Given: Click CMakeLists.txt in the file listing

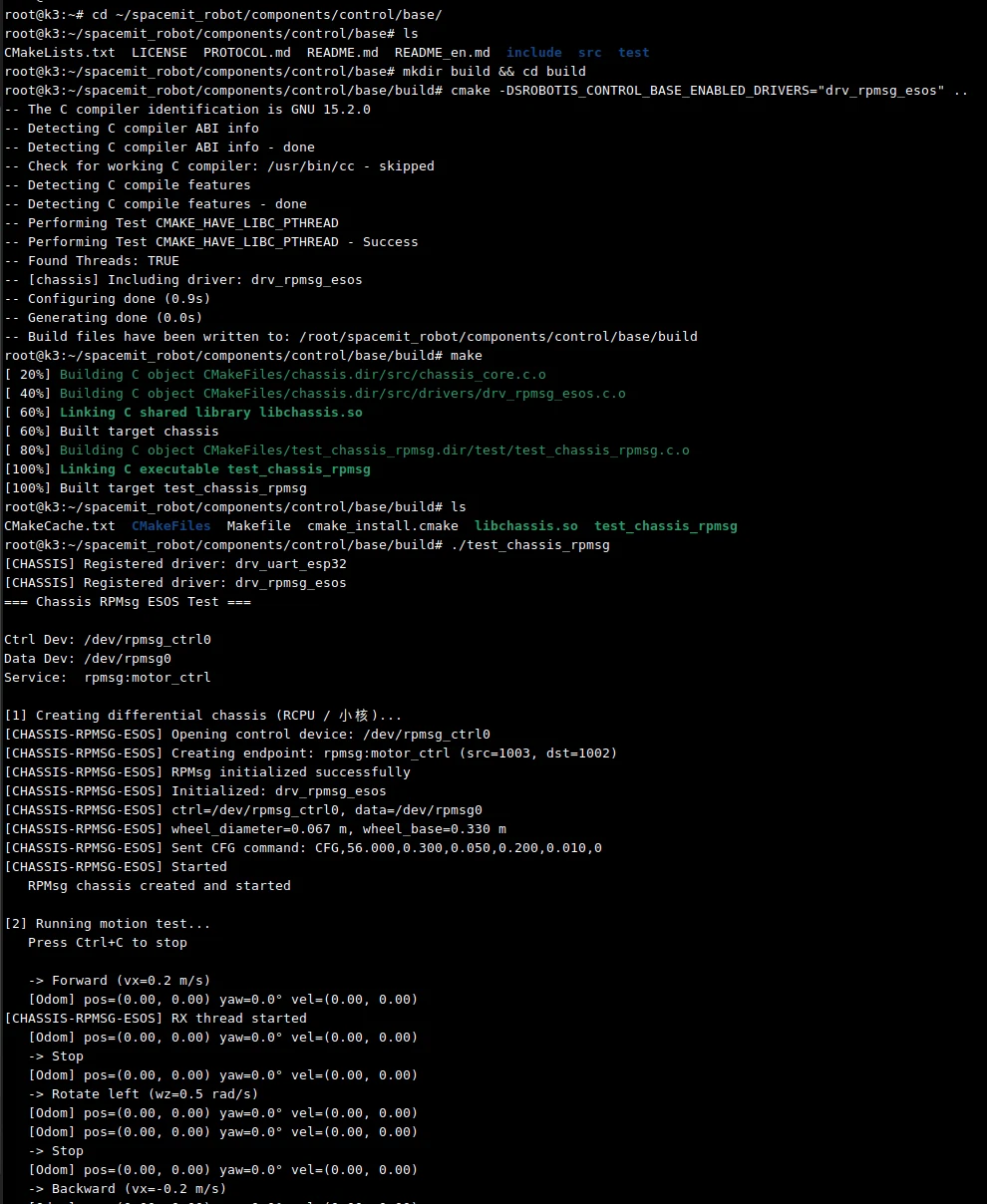Looking at the screenshot, I should [x=59, y=52].
